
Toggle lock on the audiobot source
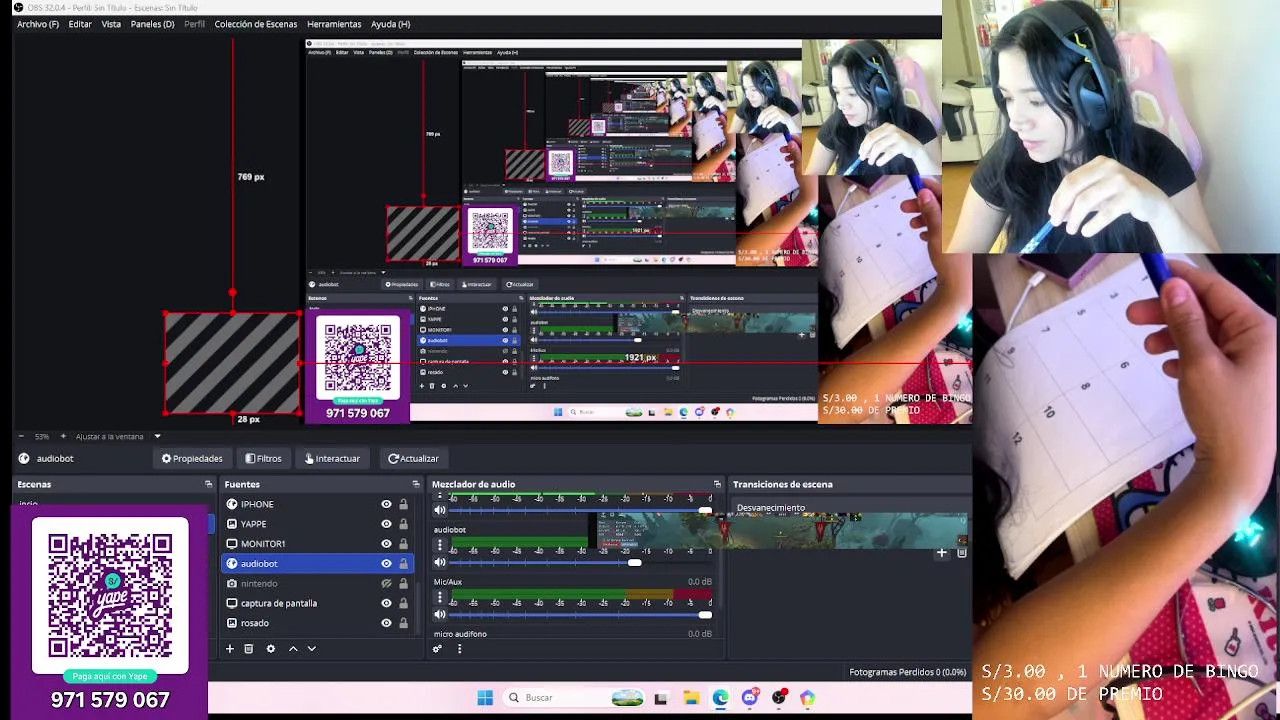pyautogui.click(x=403, y=564)
